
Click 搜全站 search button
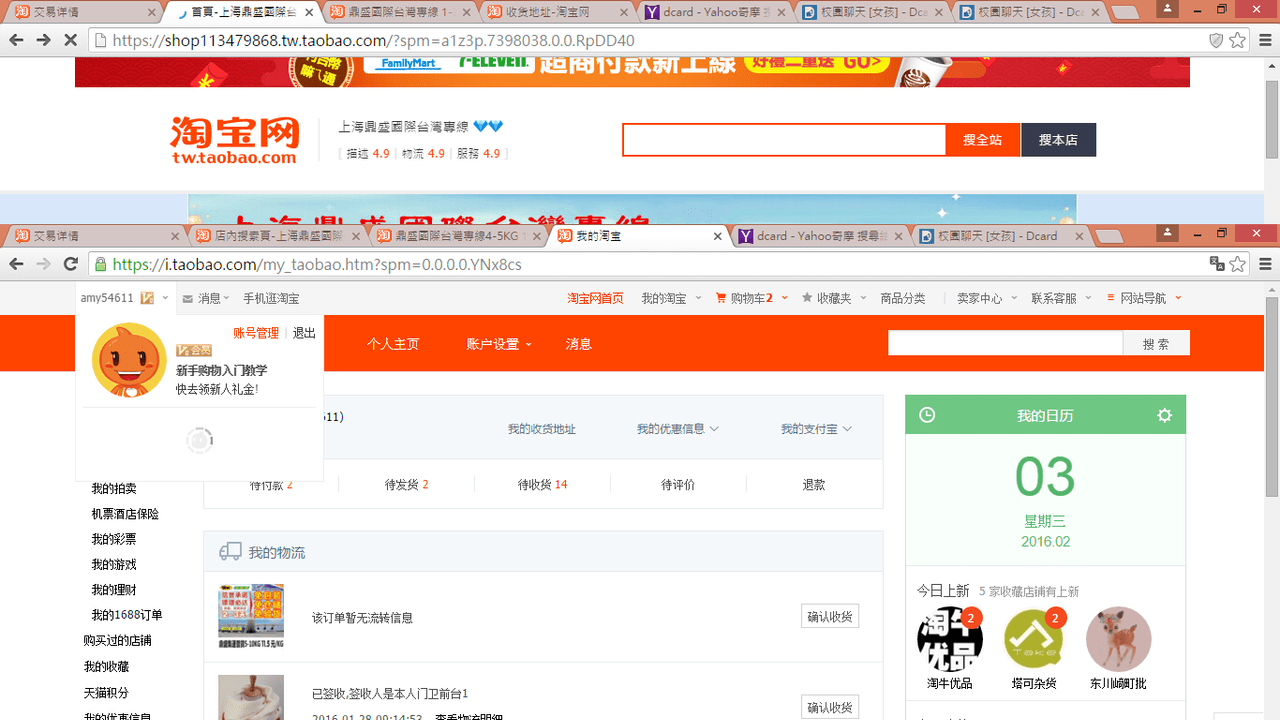pyautogui.click(x=983, y=140)
